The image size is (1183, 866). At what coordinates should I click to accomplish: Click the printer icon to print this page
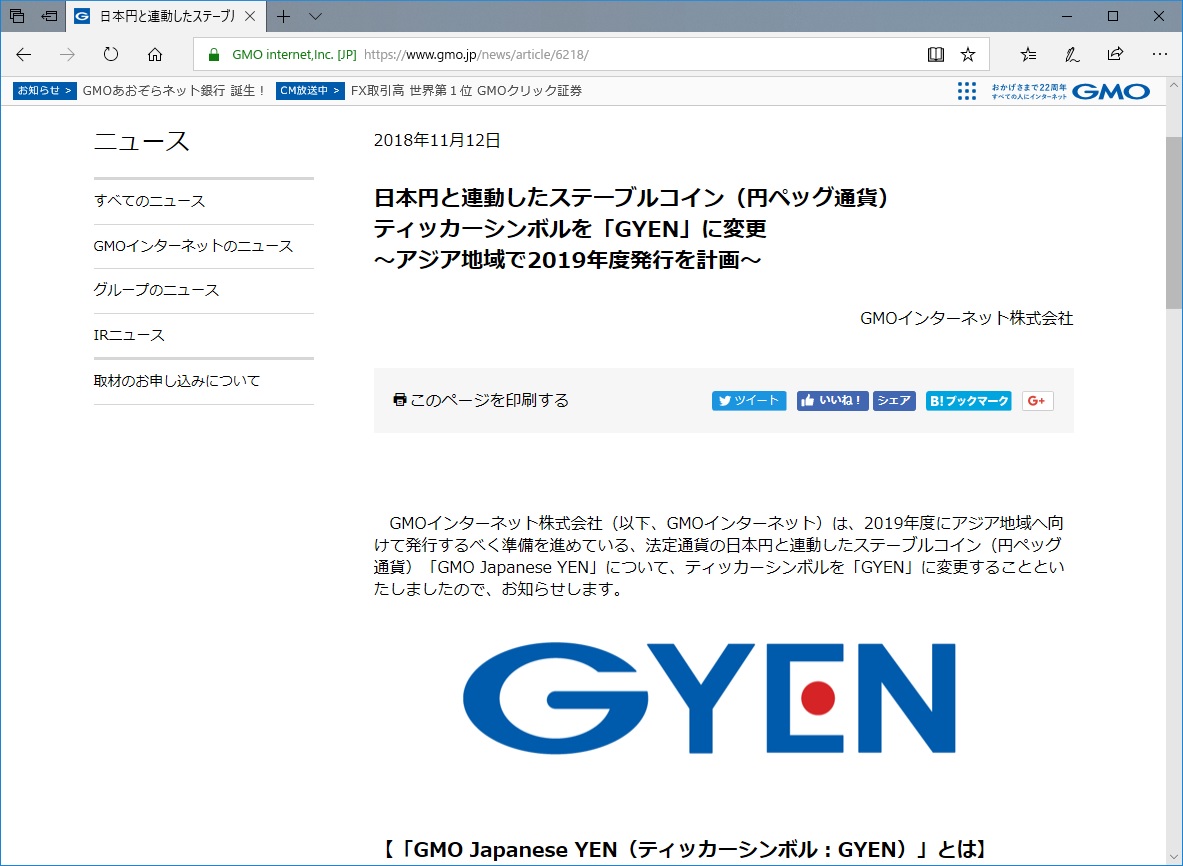click(x=399, y=399)
